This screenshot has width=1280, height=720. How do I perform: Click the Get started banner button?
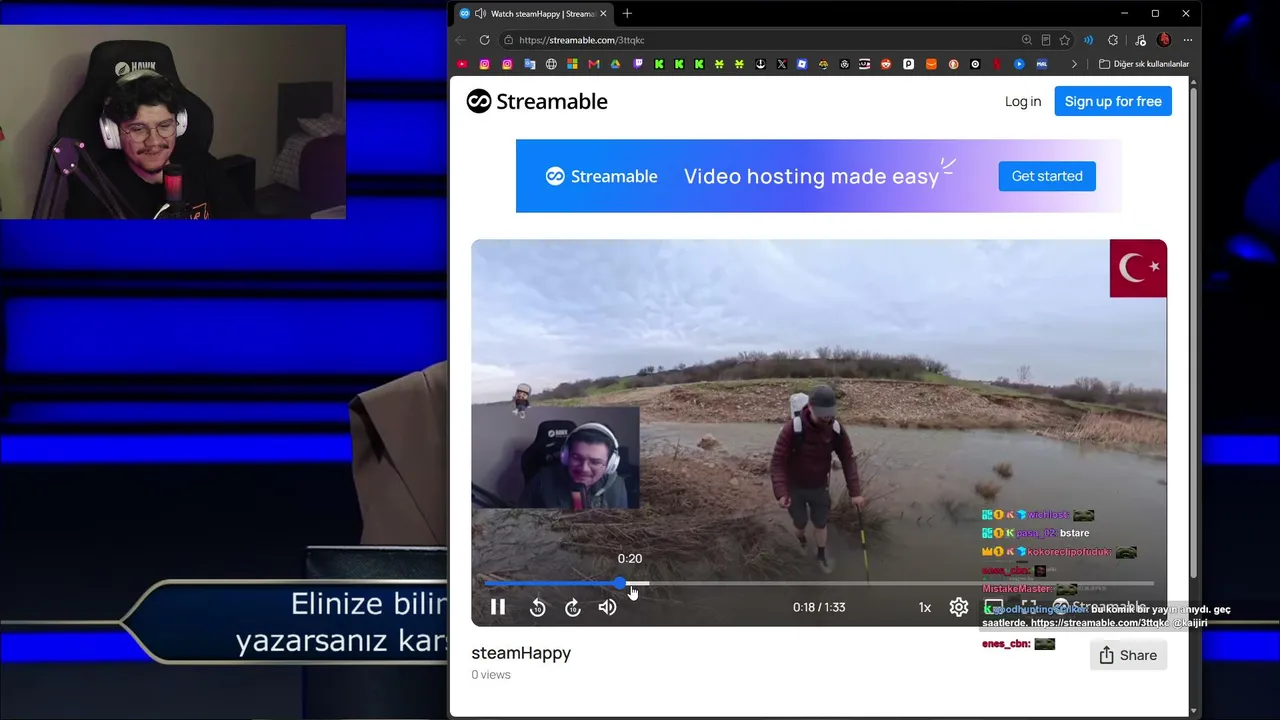(x=1047, y=176)
